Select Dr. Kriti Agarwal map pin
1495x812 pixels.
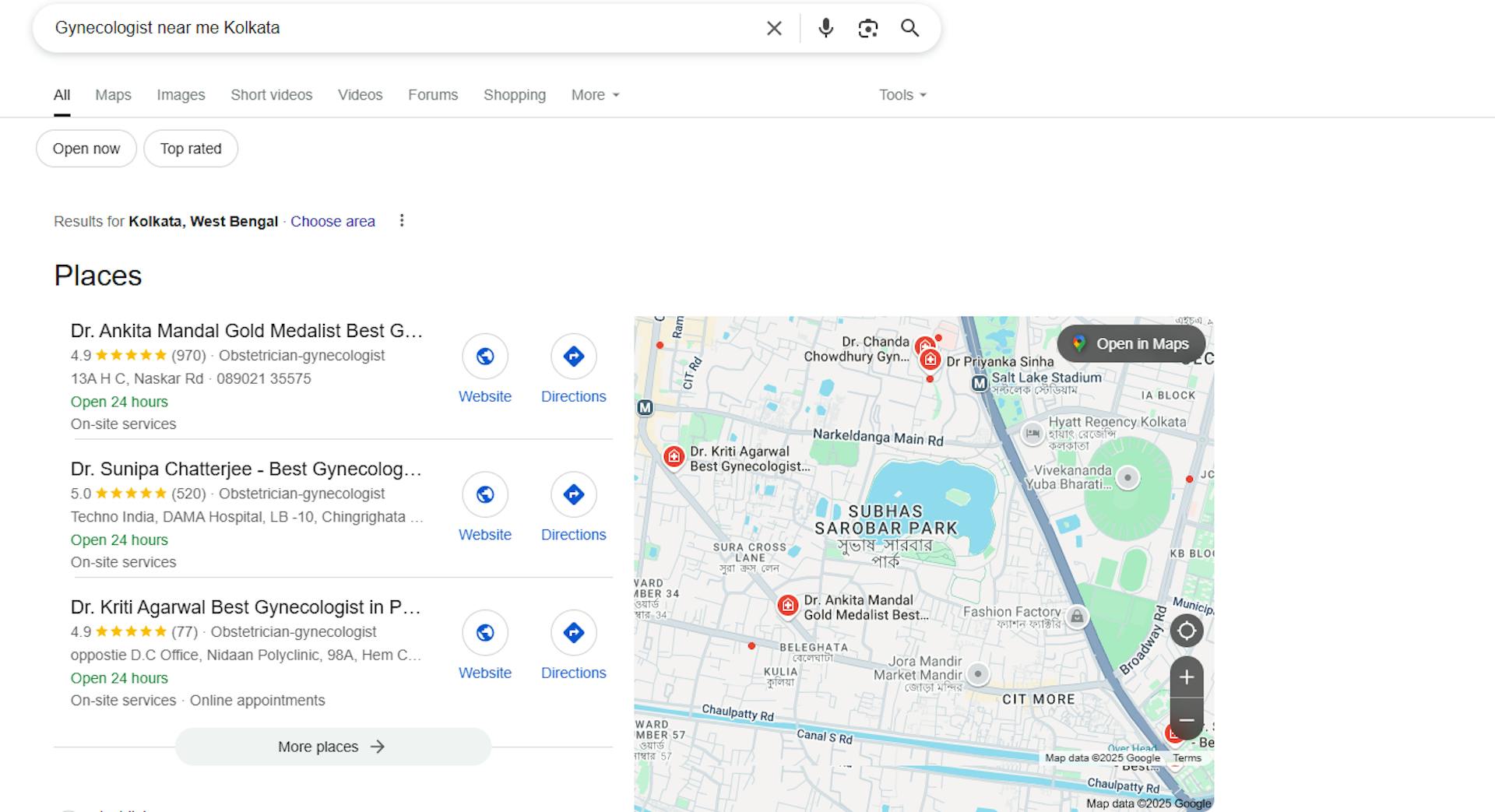(x=674, y=457)
